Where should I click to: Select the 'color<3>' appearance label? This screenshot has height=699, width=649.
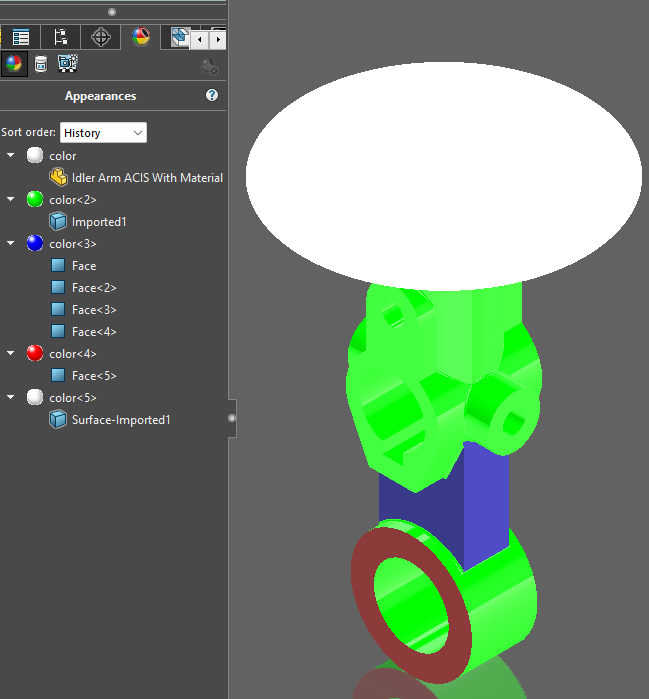tap(73, 244)
